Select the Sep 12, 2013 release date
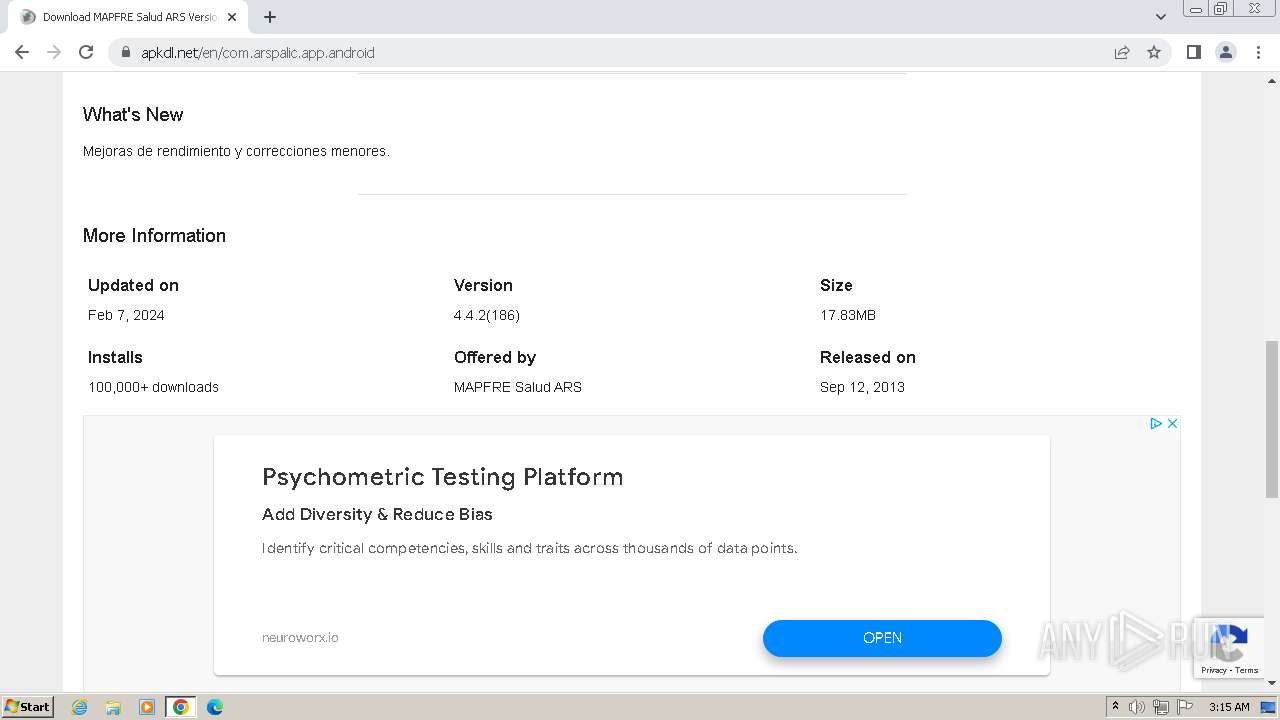Screen dimensions: 1280x720 click(862, 387)
